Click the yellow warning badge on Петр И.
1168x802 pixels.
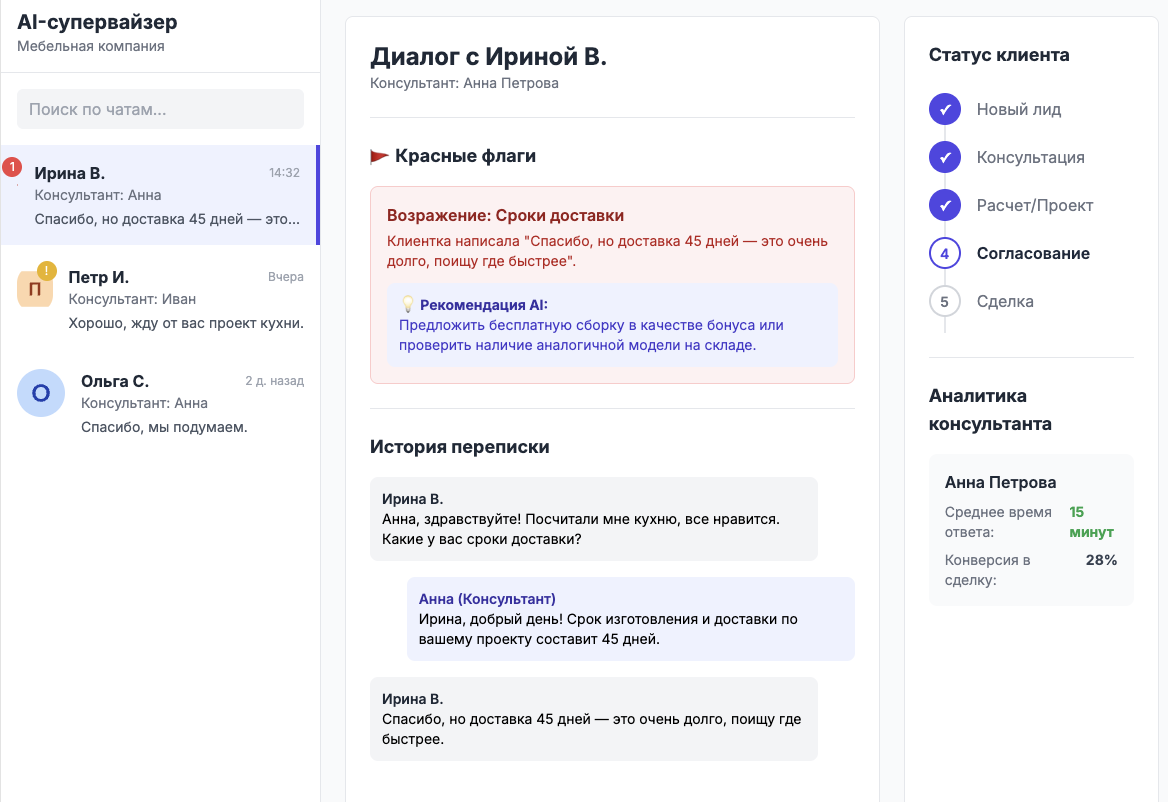pos(46,270)
